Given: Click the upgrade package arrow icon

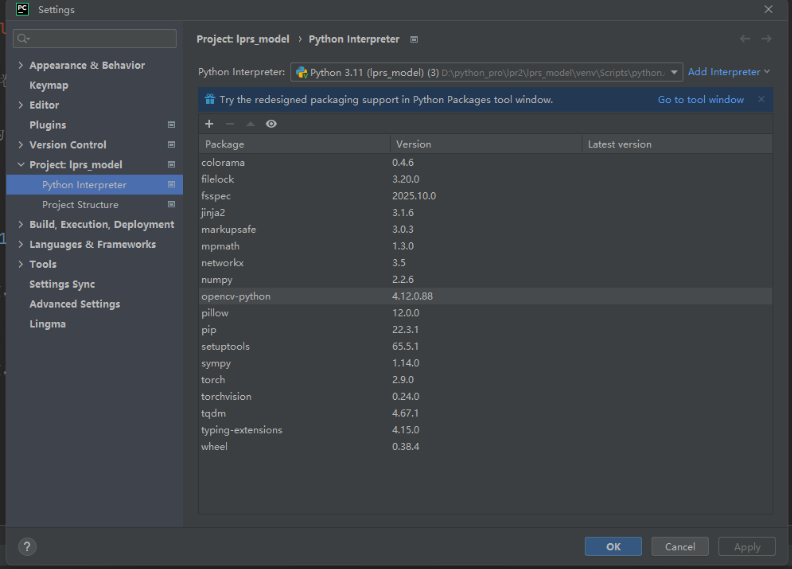Looking at the screenshot, I should [251, 124].
